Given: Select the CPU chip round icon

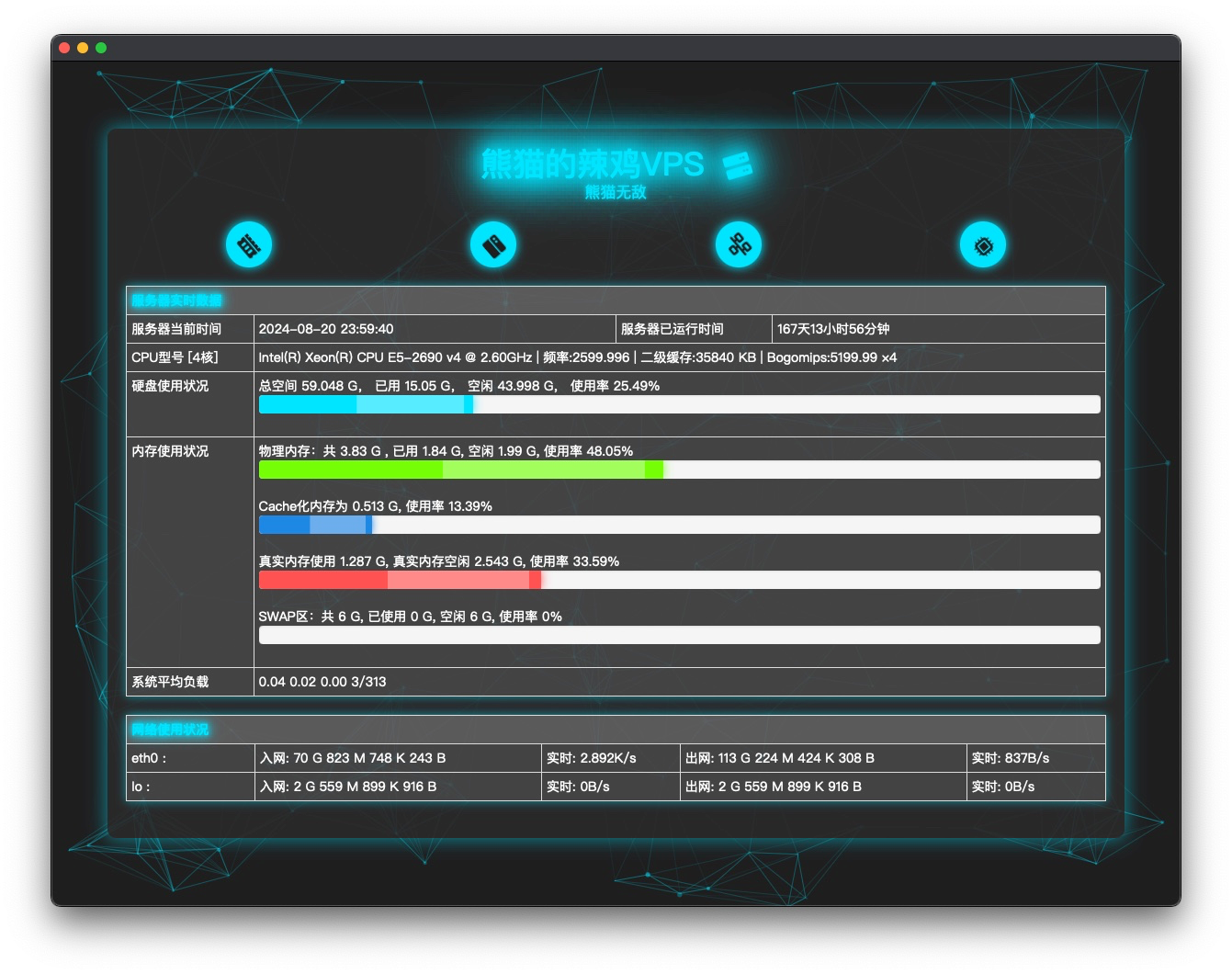Looking at the screenshot, I should pyautogui.click(x=983, y=245).
